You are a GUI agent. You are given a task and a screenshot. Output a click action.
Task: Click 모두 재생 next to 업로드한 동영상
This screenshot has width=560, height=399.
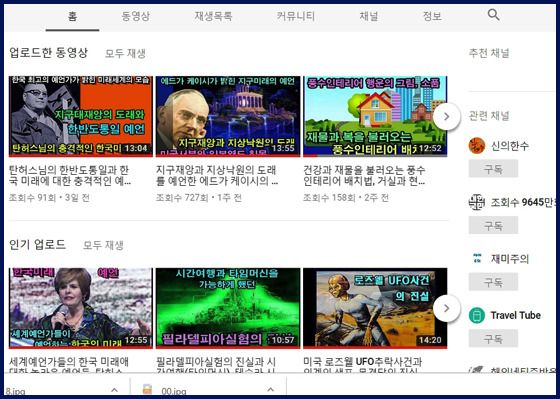pyautogui.click(x=125, y=54)
